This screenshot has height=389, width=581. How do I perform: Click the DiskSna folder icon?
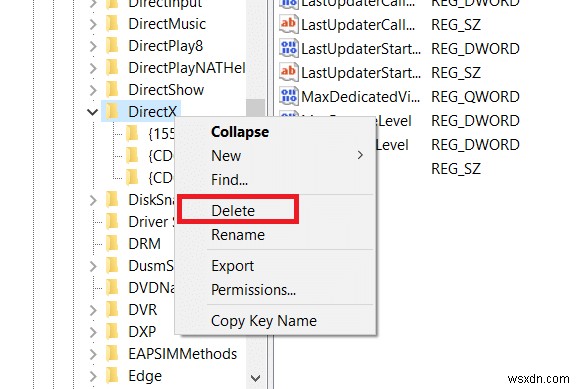pyautogui.click(x=112, y=200)
